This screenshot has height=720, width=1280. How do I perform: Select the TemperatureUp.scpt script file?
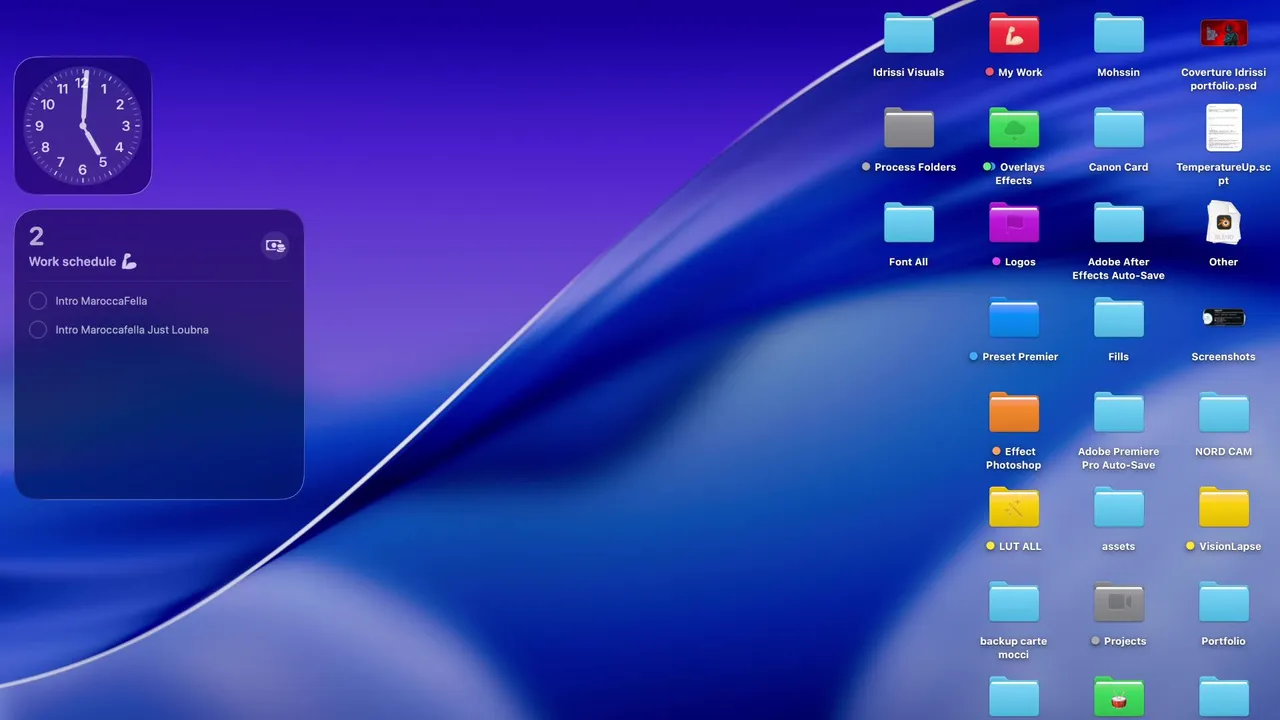click(x=1224, y=128)
